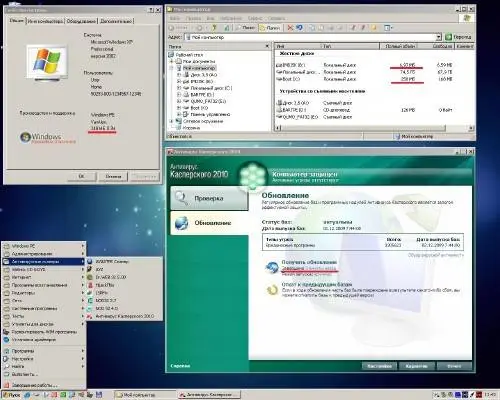Click the taskbar clock

point(490,395)
